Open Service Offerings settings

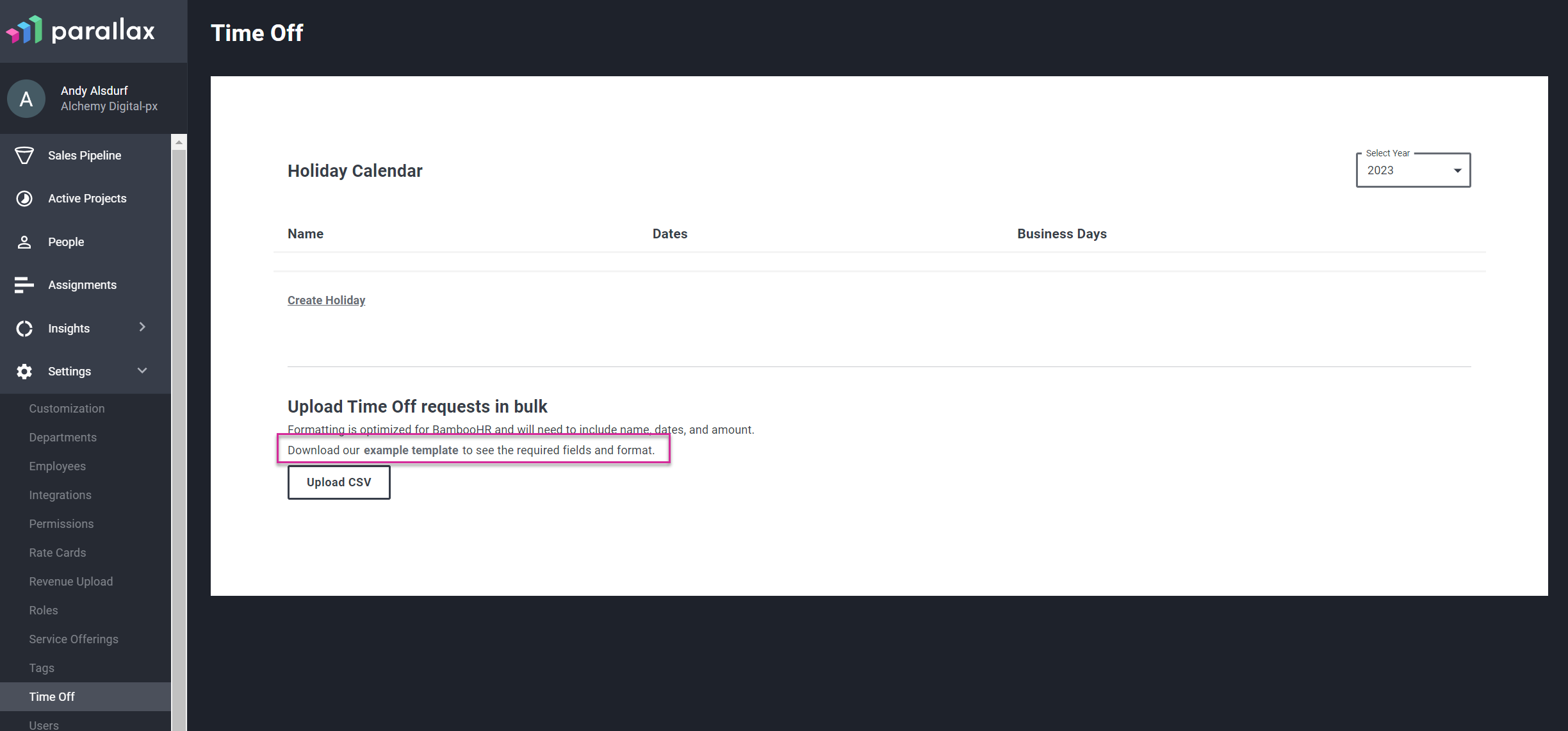74,639
